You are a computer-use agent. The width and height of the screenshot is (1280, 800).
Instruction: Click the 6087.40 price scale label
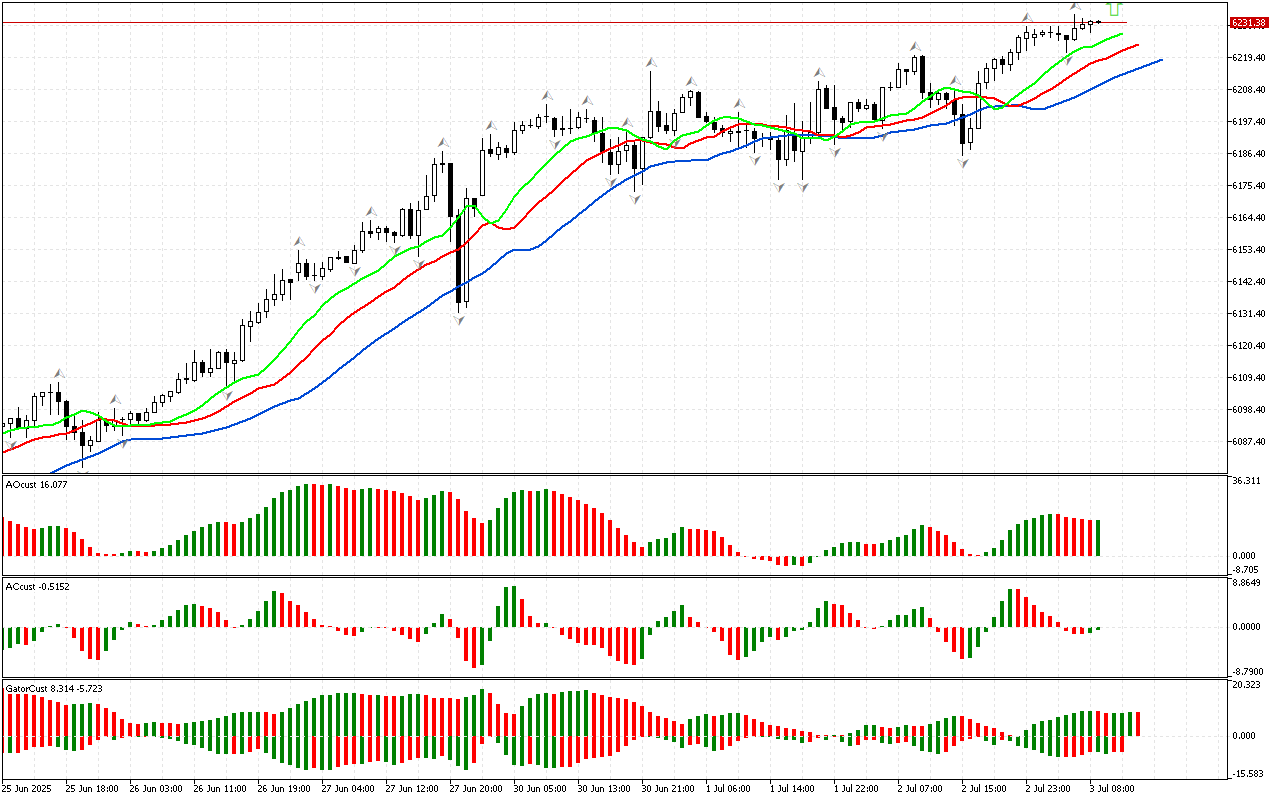pyautogui.click(x=1248, y=441)
